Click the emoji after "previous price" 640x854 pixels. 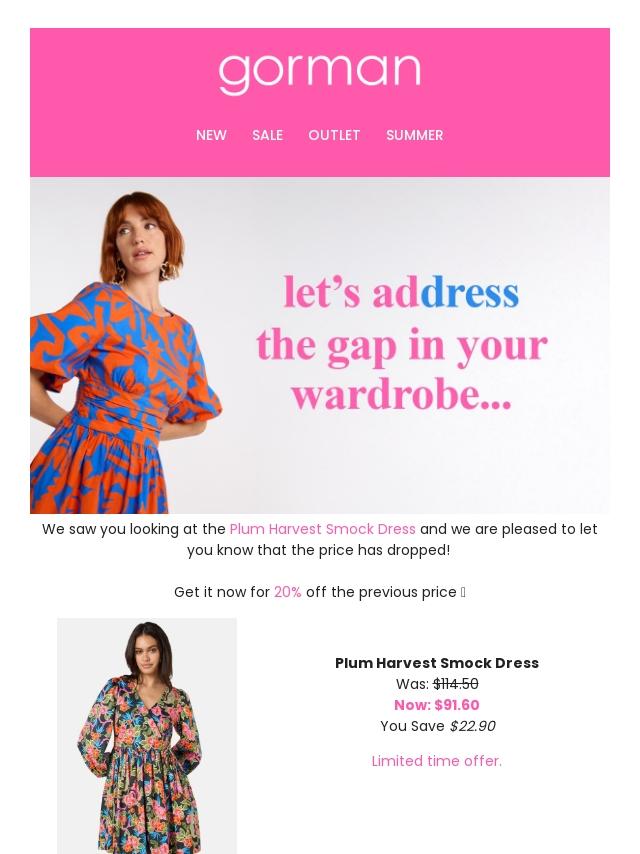(x=463, y=592)
